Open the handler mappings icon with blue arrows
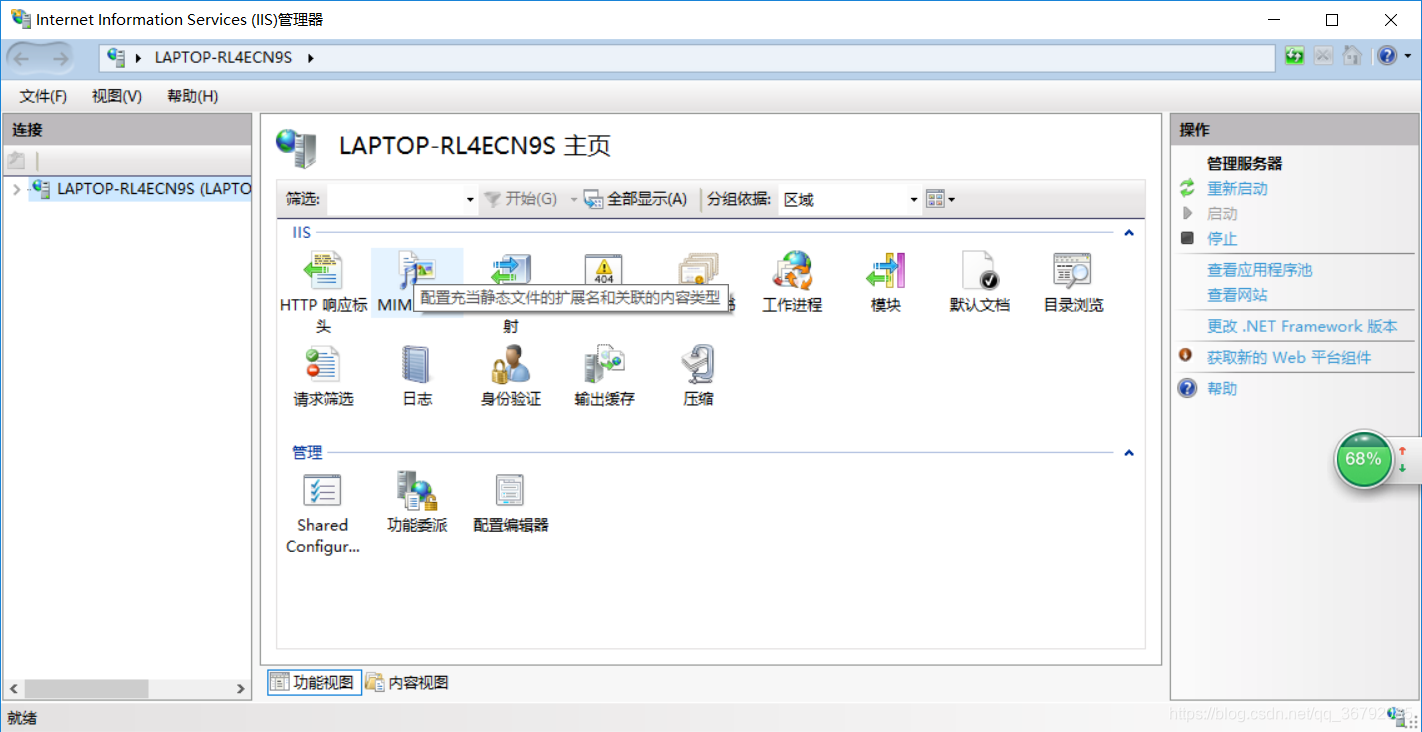The height and width of the screenshot is (732, 1422). click(511, 270)
